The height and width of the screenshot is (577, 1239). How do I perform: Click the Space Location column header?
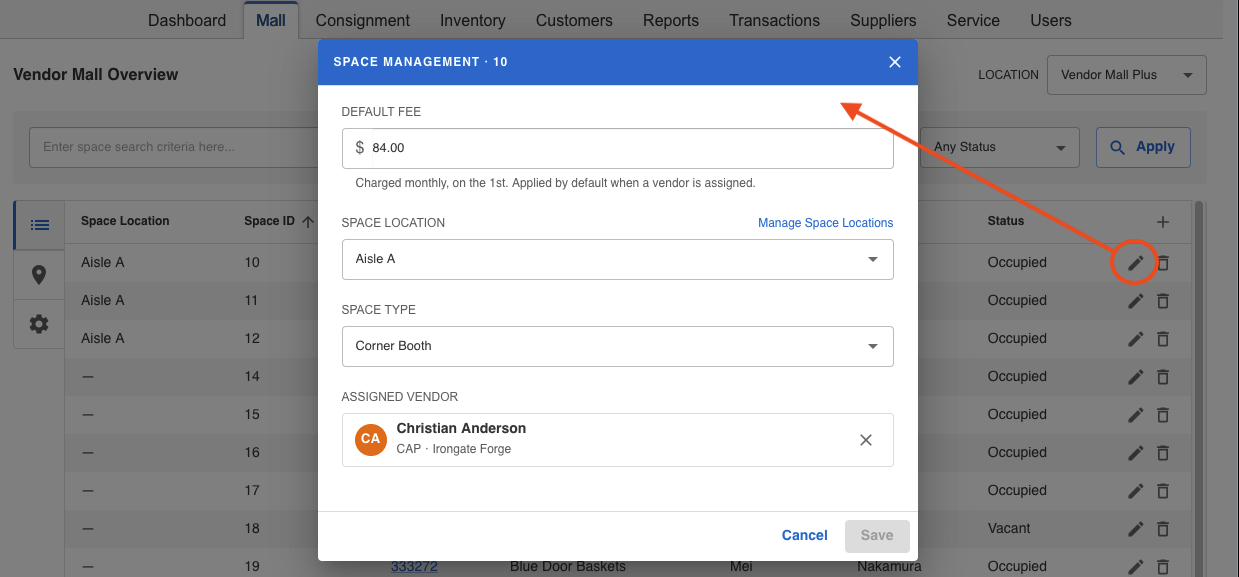point(125,221)
